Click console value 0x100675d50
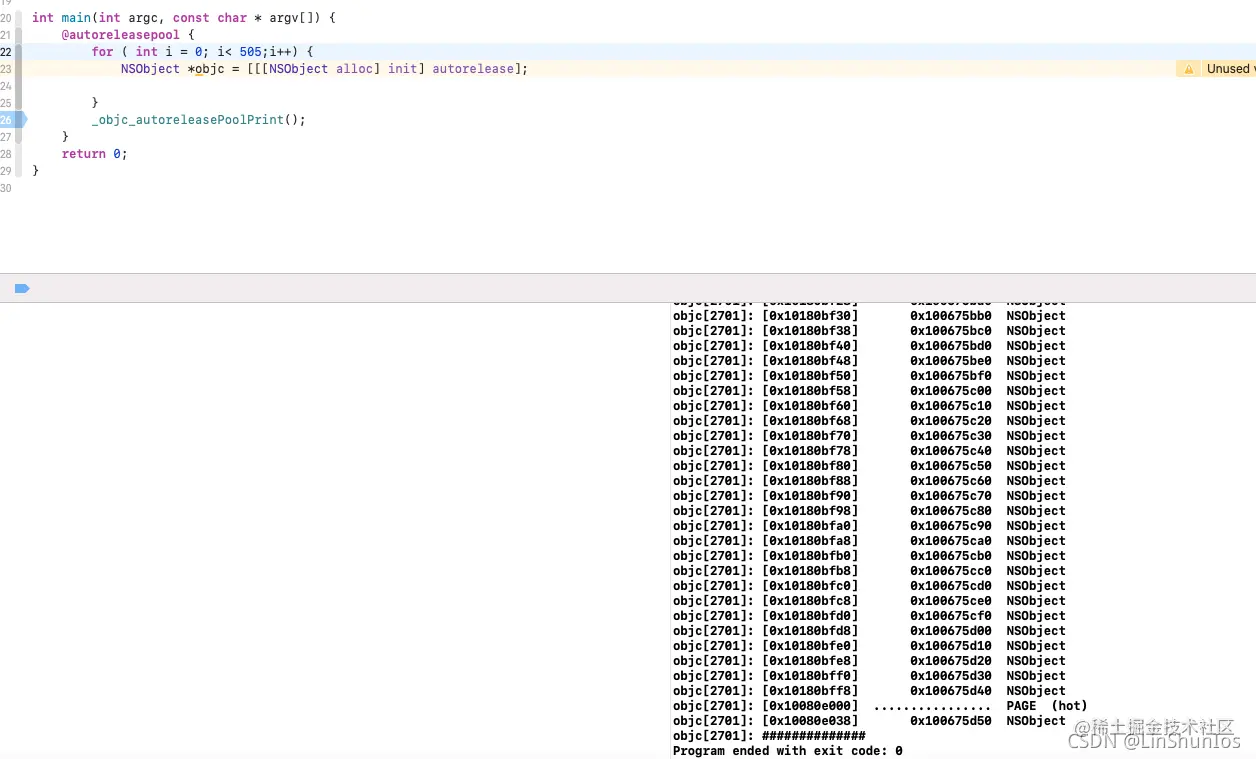The image size is (1256, 759). click(x=950, y=721)
